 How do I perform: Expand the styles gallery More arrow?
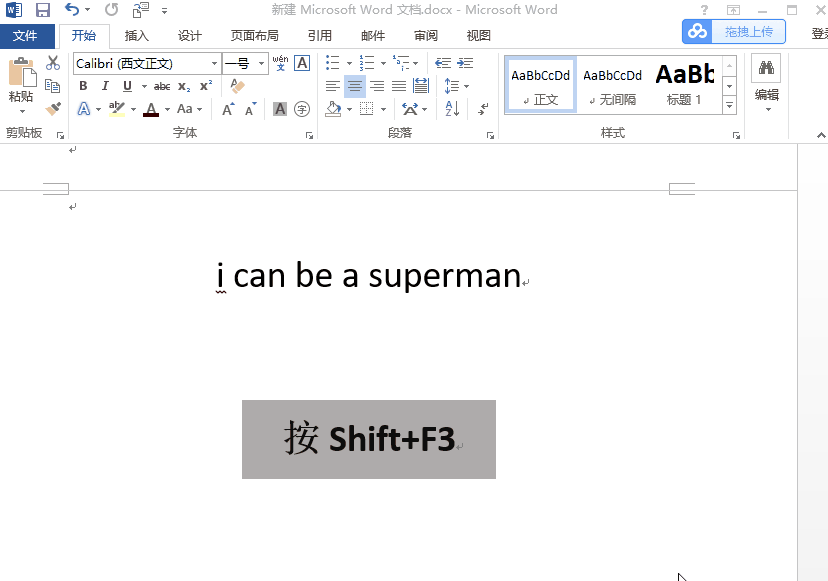(x=729, y=105)
